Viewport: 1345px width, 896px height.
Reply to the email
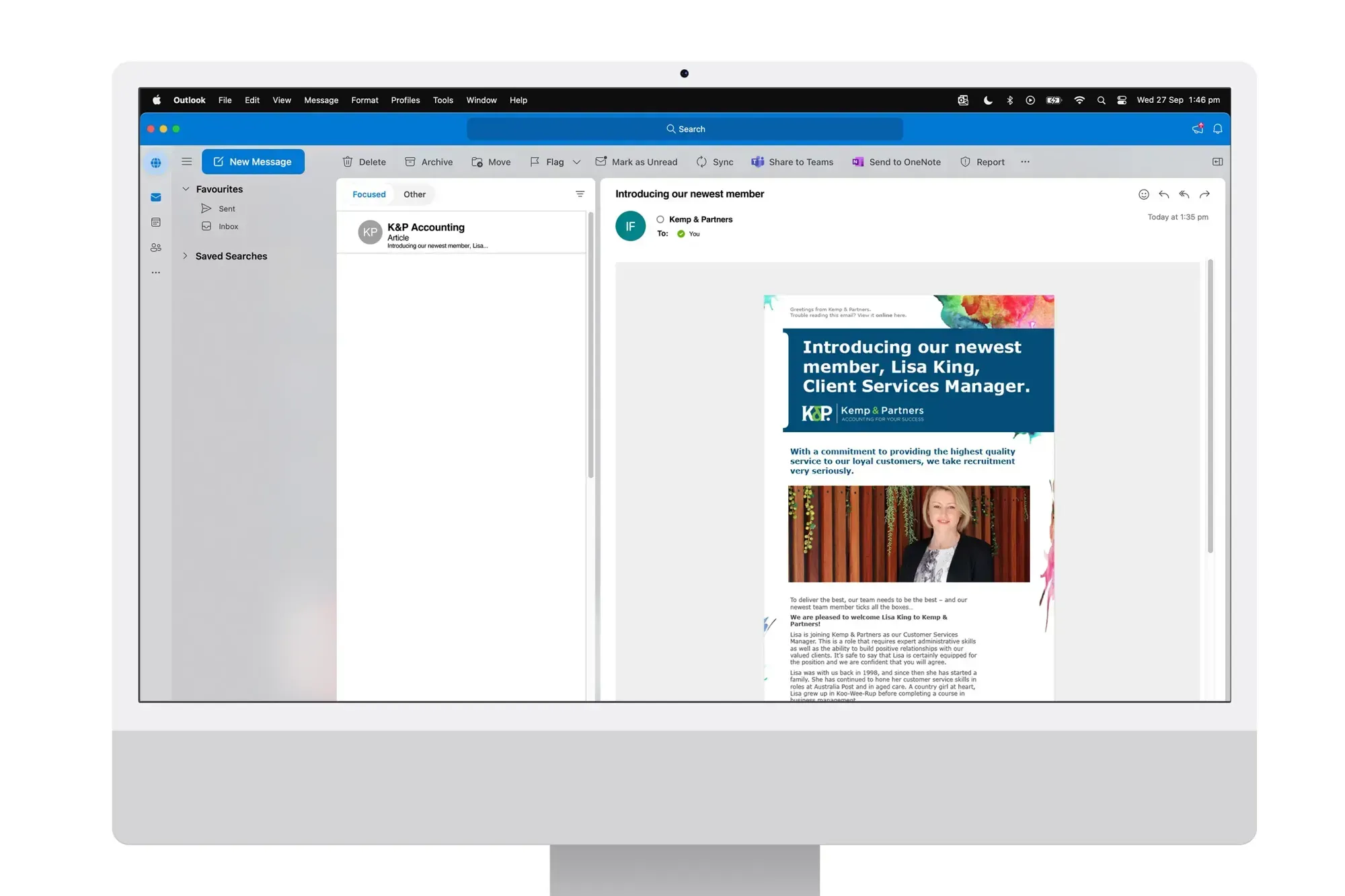click(1164, 194)
